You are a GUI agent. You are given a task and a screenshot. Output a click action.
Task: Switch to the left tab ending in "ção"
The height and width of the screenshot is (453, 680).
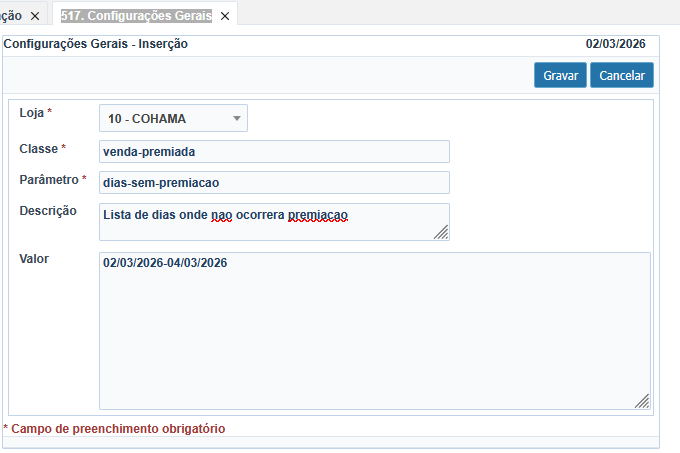click(x=11, y=17)
